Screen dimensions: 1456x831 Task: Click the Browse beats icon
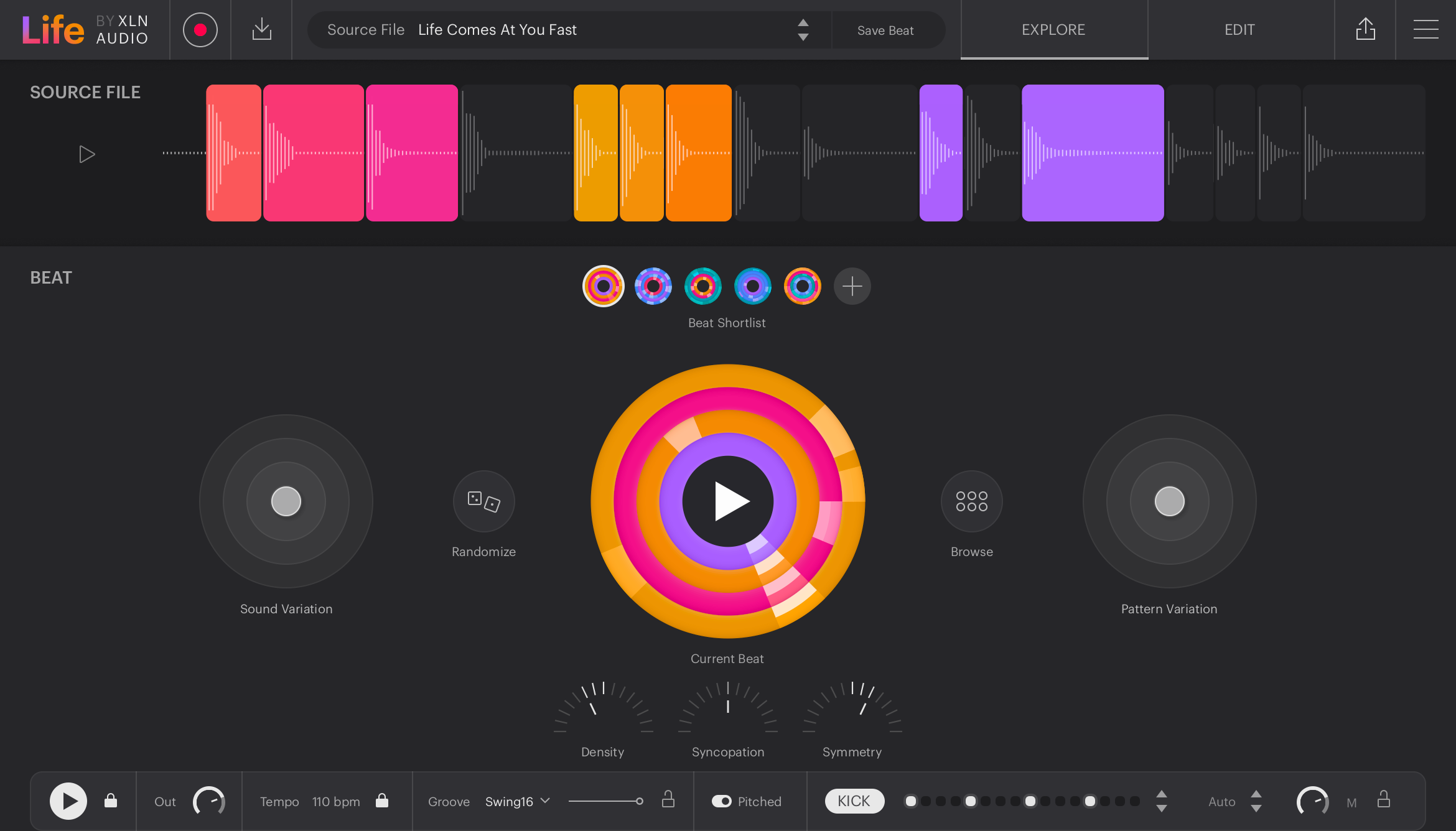click(x=971, y=501)
